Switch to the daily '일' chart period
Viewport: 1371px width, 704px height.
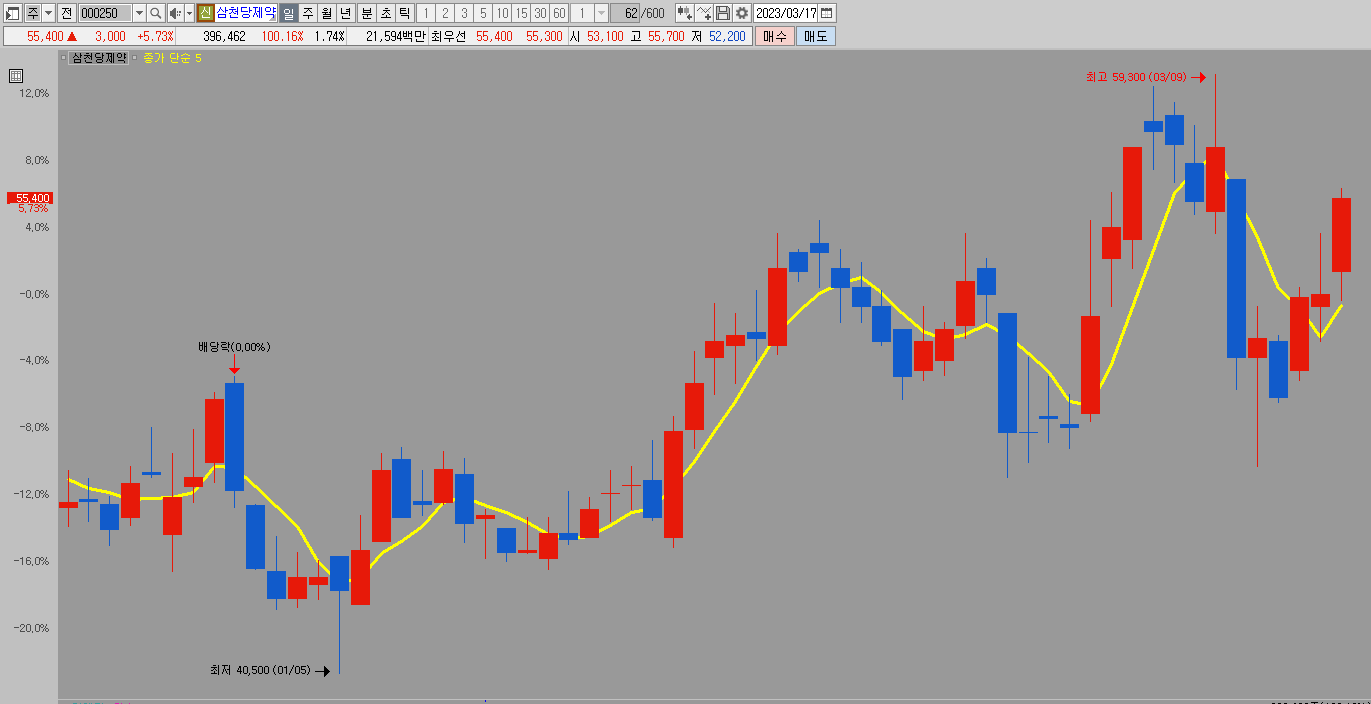pos(288,13)
